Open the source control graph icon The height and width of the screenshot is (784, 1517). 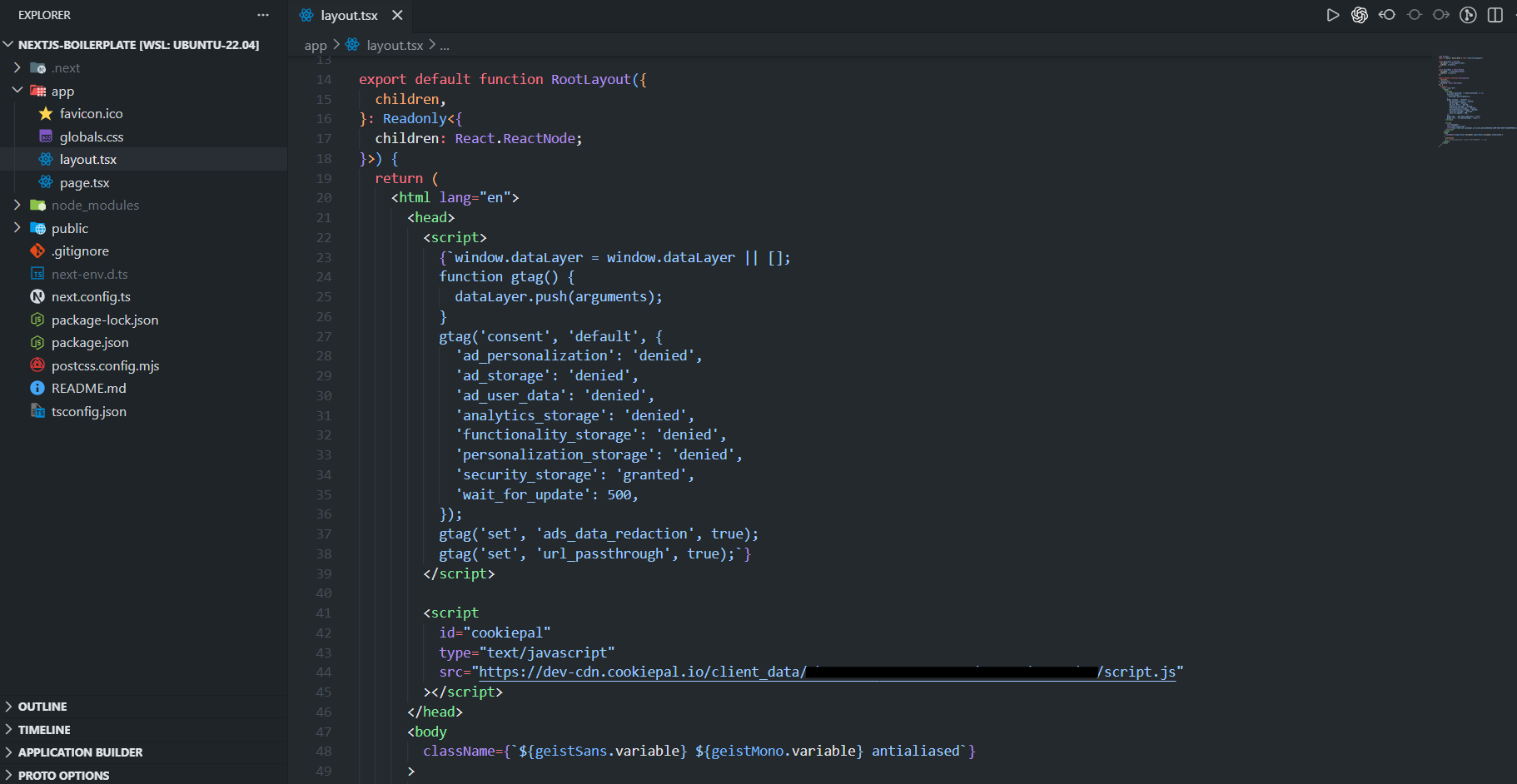click(1467, 14)
